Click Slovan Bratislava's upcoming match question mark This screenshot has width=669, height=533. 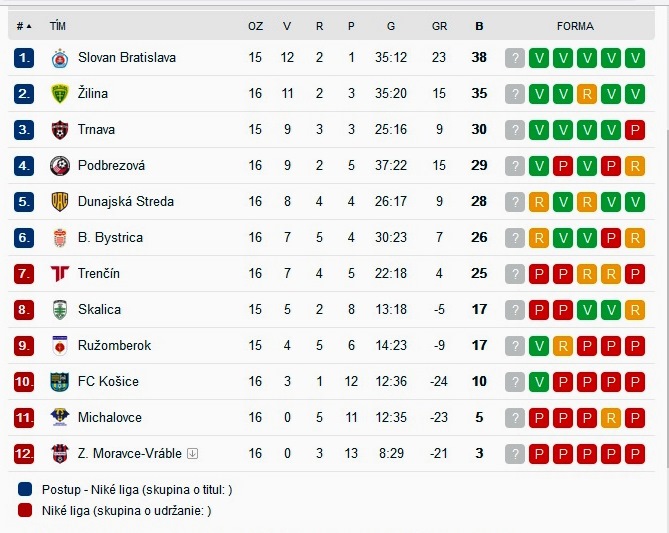[515, 58]
